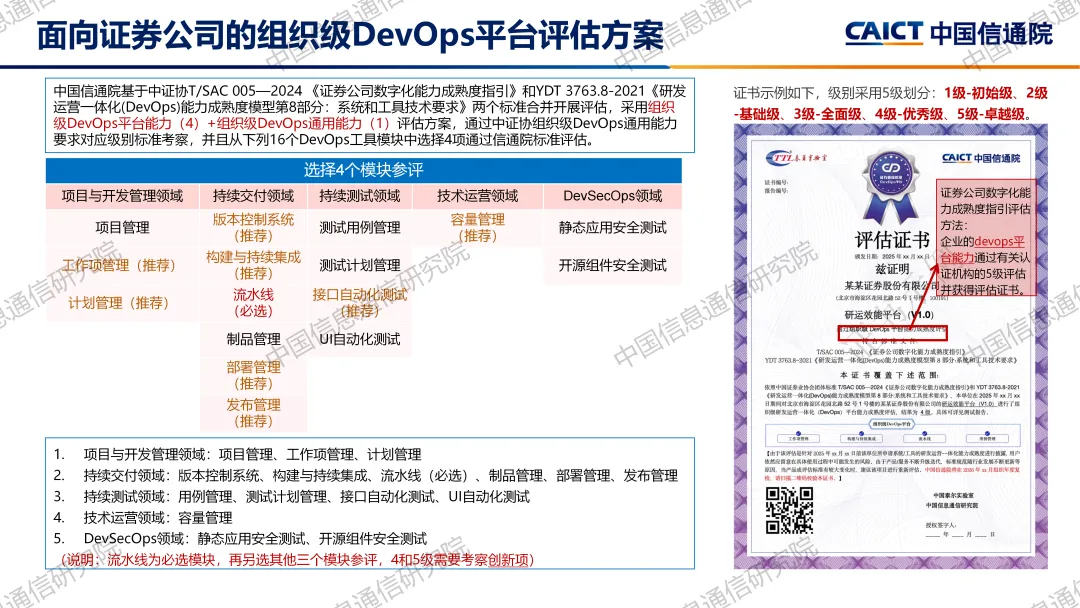Select list row 1 starting '项目与开发管理领域：'
Image resolution: width=1080 pixels, height=608 pixels.
point(238,454)
